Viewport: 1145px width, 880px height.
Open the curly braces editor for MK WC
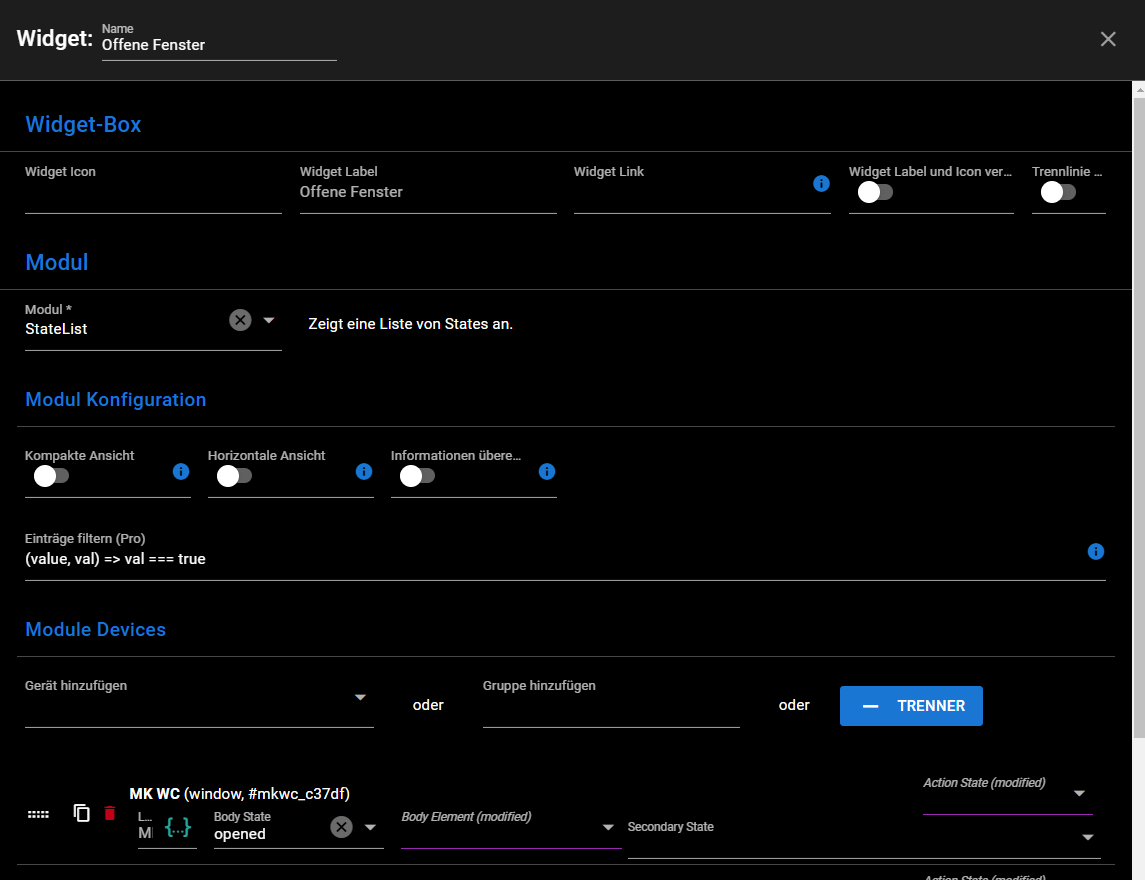177,827
